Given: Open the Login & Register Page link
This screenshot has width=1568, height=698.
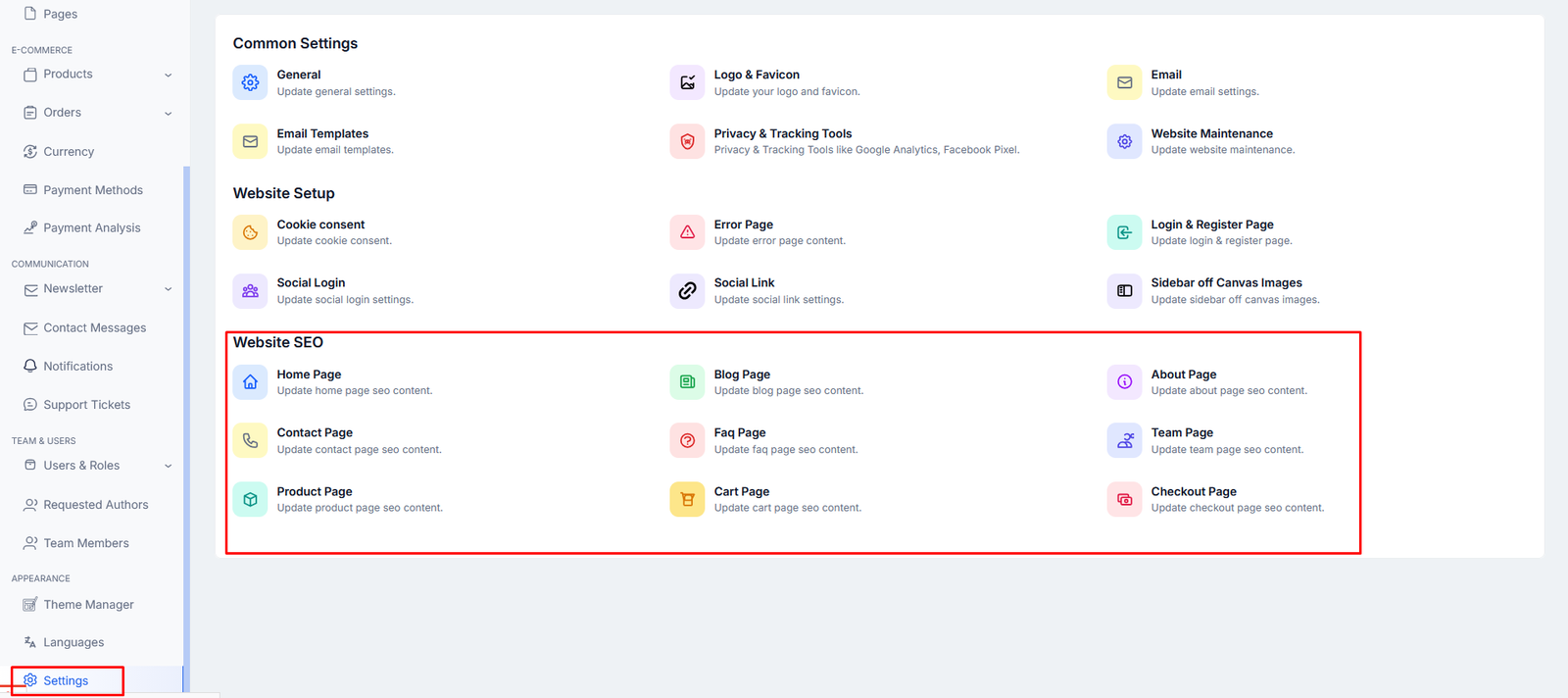Looking at the screenshot, I should tap(1212, 224).
